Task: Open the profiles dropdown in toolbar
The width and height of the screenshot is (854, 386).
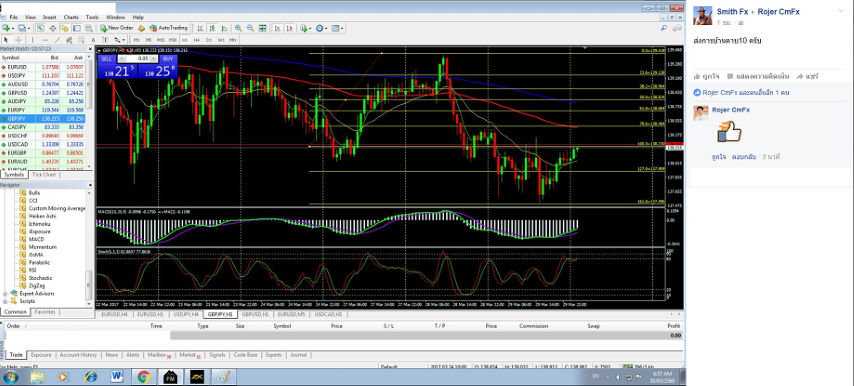Action: coord(30,28)
